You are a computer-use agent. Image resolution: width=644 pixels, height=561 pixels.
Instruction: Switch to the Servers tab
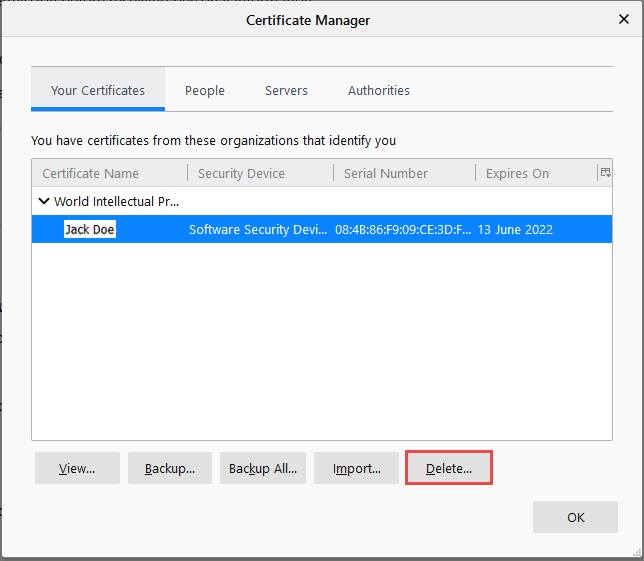coord(286,90)
